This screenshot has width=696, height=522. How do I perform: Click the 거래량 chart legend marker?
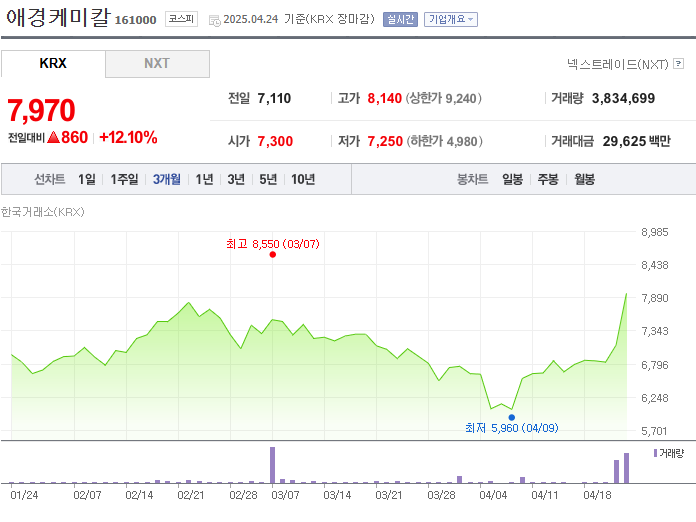[655, 453]
